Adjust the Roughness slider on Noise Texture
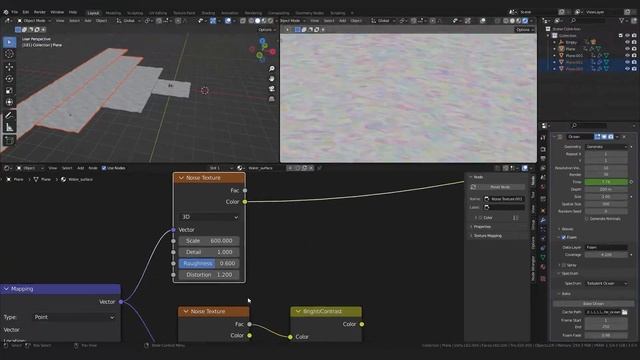The width and height of the screenshot is (640, 360). [x=209, y=263]
